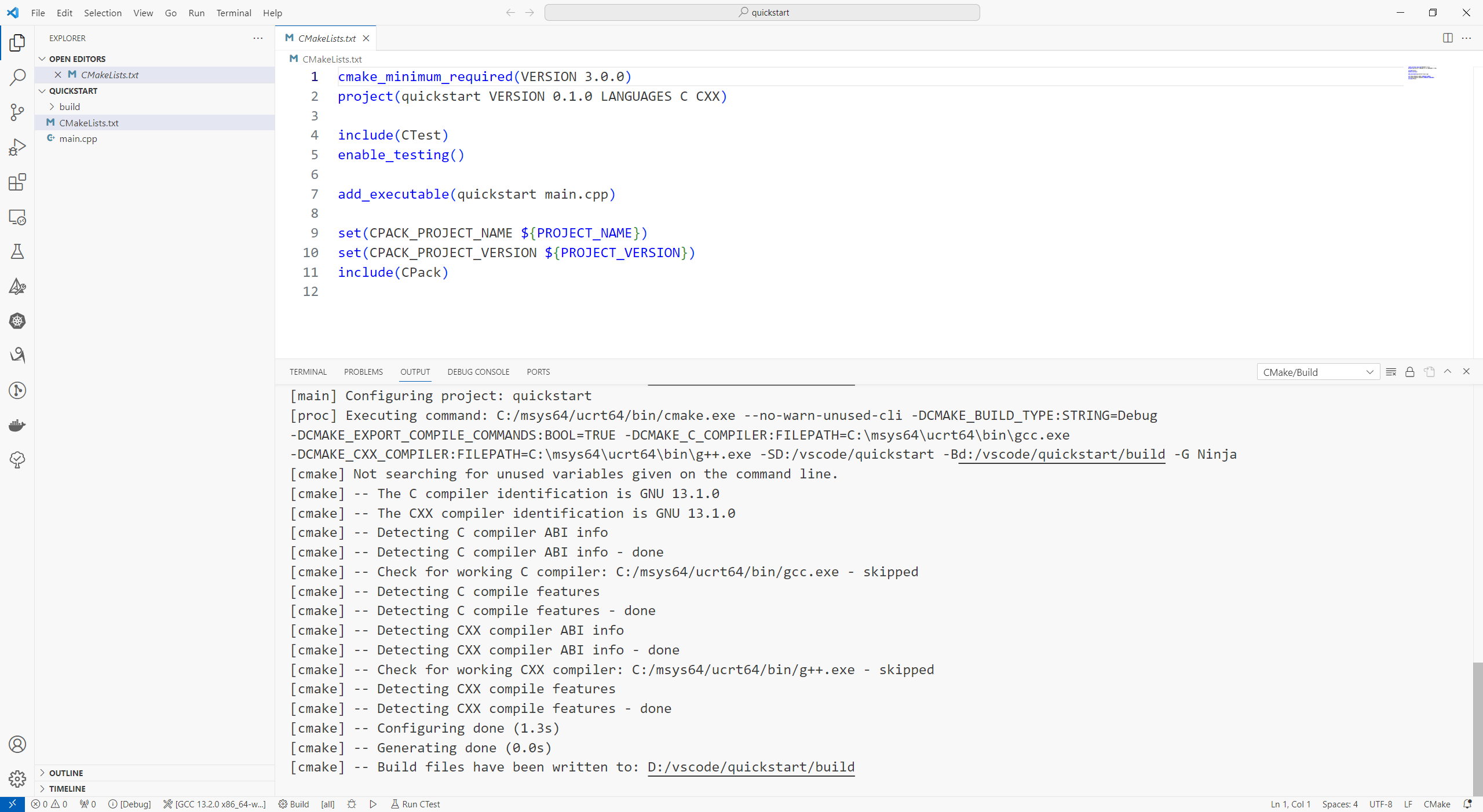Toggle output auto-scroll lock

[x=1410, y=372]
